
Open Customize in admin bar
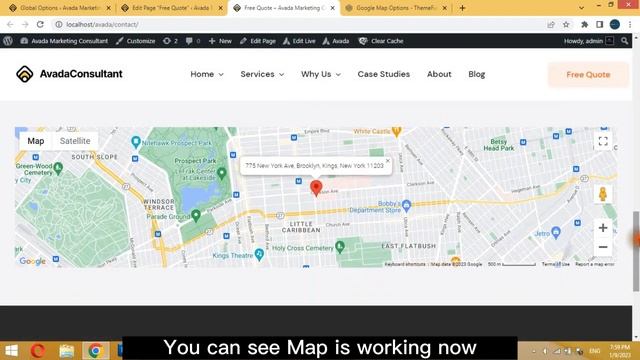coord(136,41)
